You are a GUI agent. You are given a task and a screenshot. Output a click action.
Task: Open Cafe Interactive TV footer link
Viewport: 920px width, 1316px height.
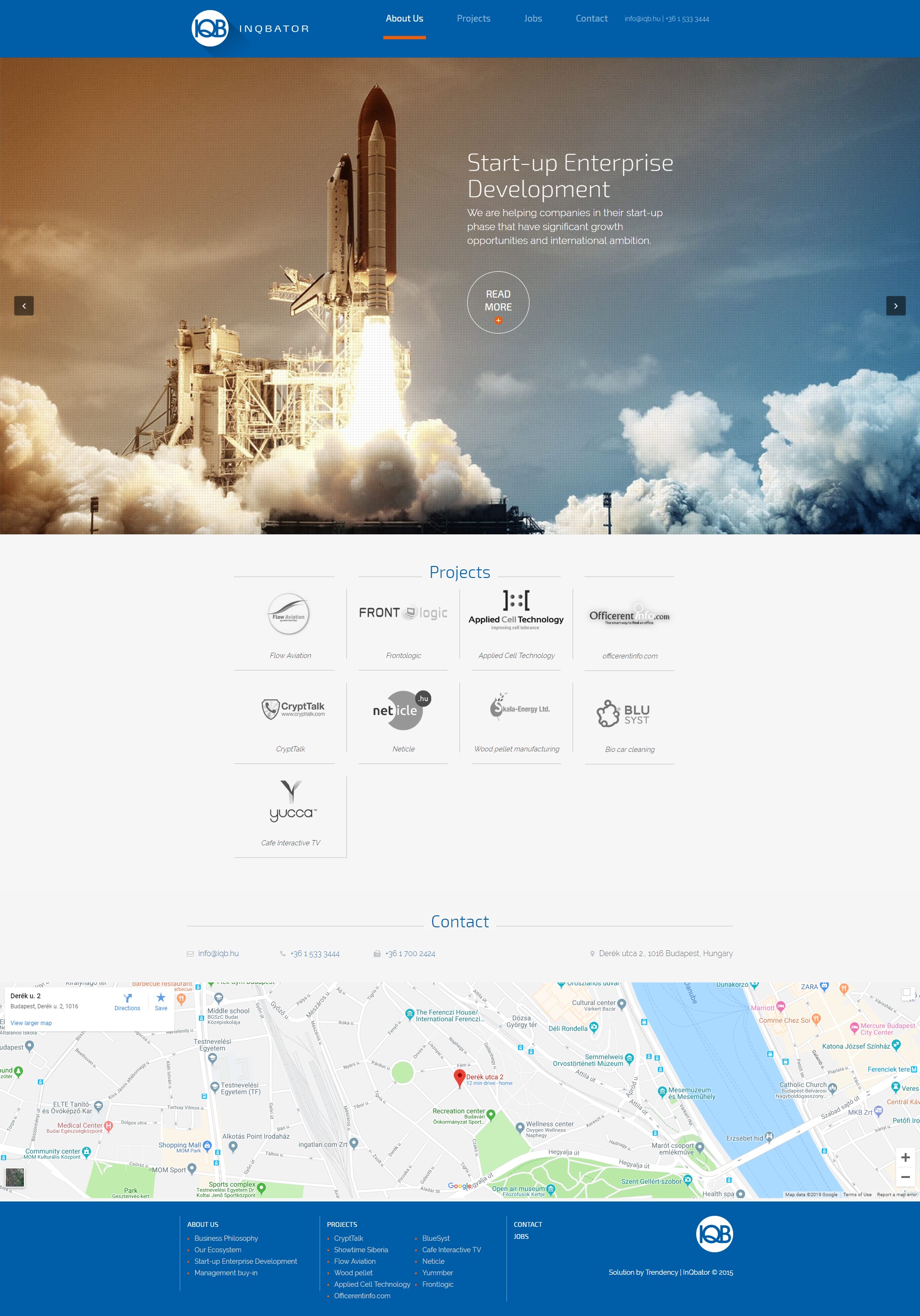[452, 1249]
